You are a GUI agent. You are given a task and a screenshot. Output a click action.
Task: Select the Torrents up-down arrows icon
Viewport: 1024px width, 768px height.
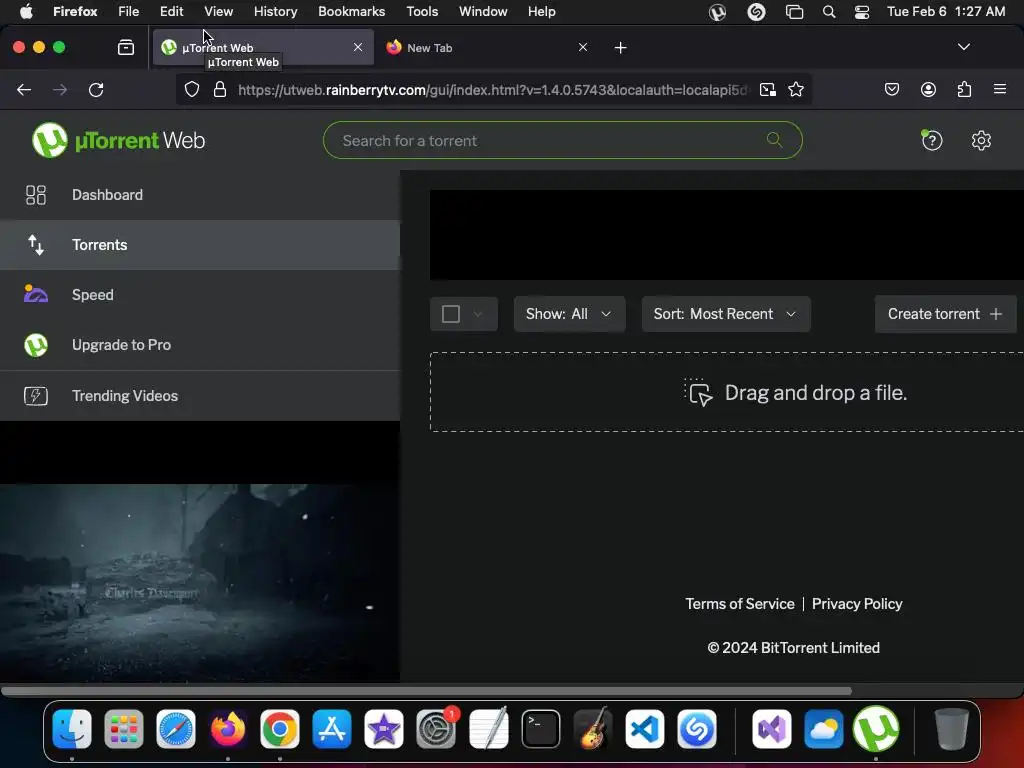coord(36,245)
